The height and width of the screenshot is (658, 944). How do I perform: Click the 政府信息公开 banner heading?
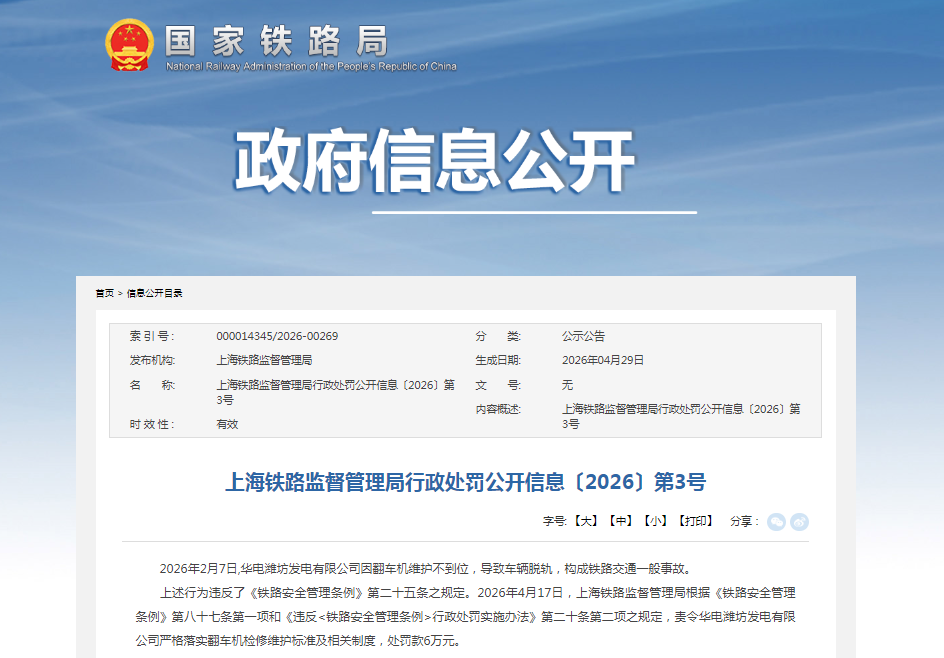point(435,160)
